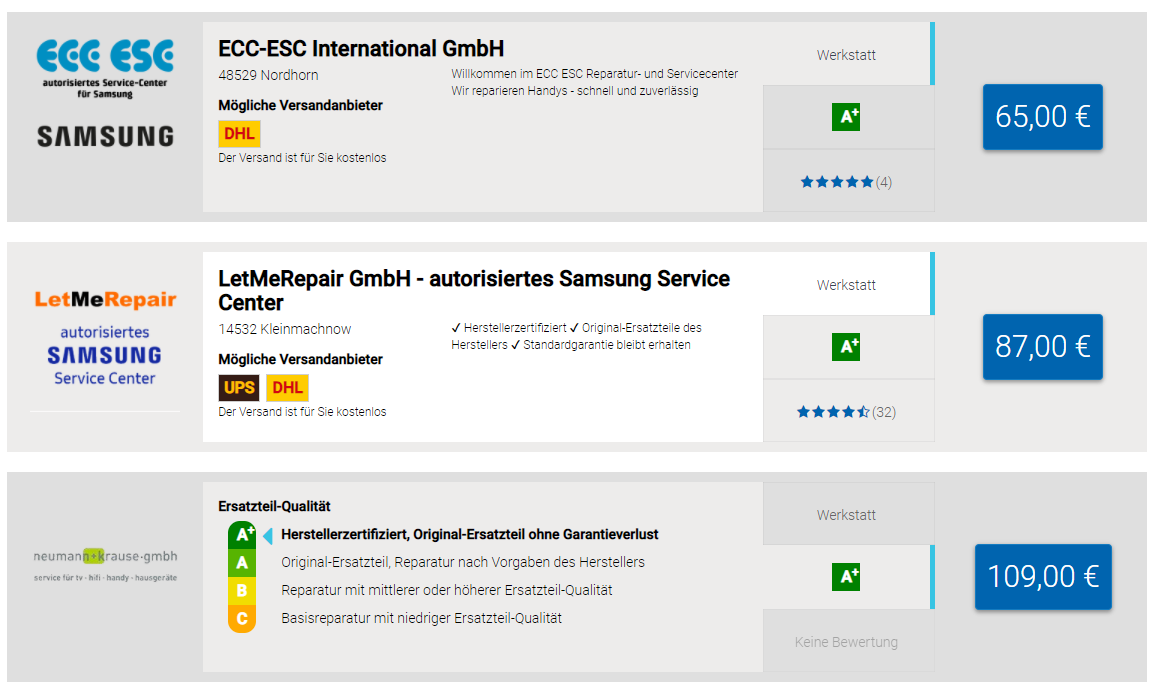This screenshot has height=688, width=1152.
Task: Select Werkstatt tab in LetMeRepair row
Action: (x=846, y=285)
